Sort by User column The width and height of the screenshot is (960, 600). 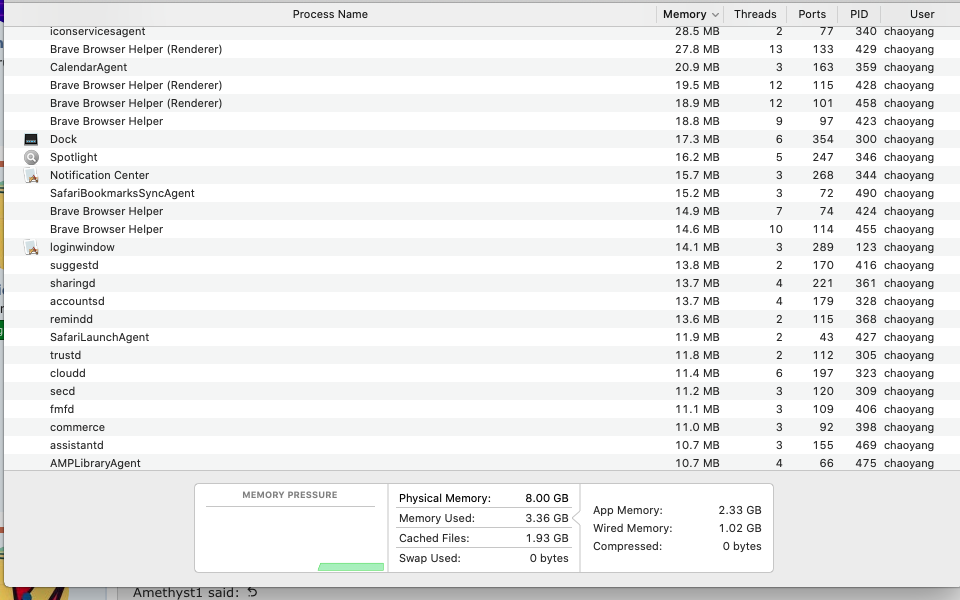click(x=921, y=14)
